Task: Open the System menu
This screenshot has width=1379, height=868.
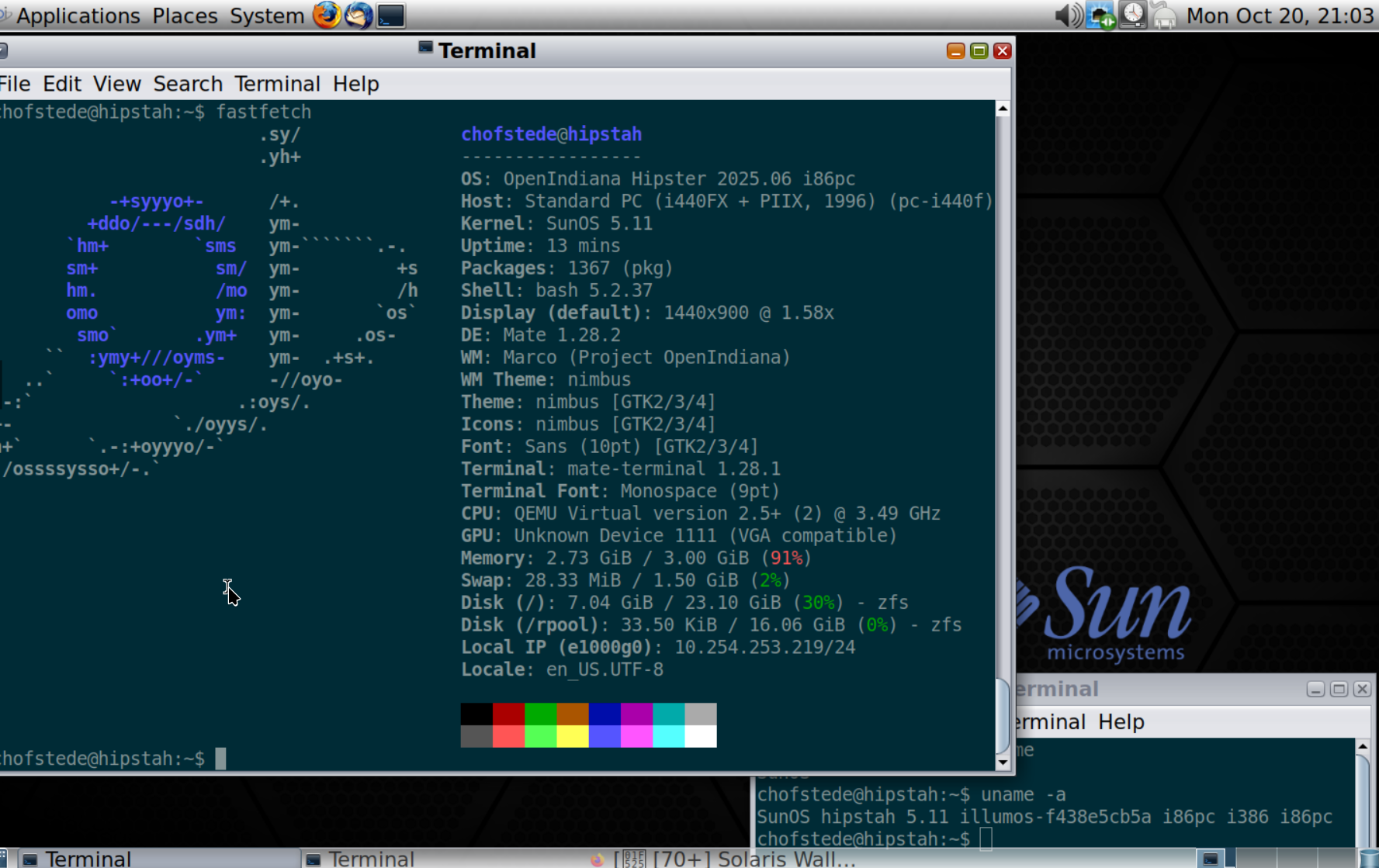Action: pyautogui.click(x=267, y=16)
